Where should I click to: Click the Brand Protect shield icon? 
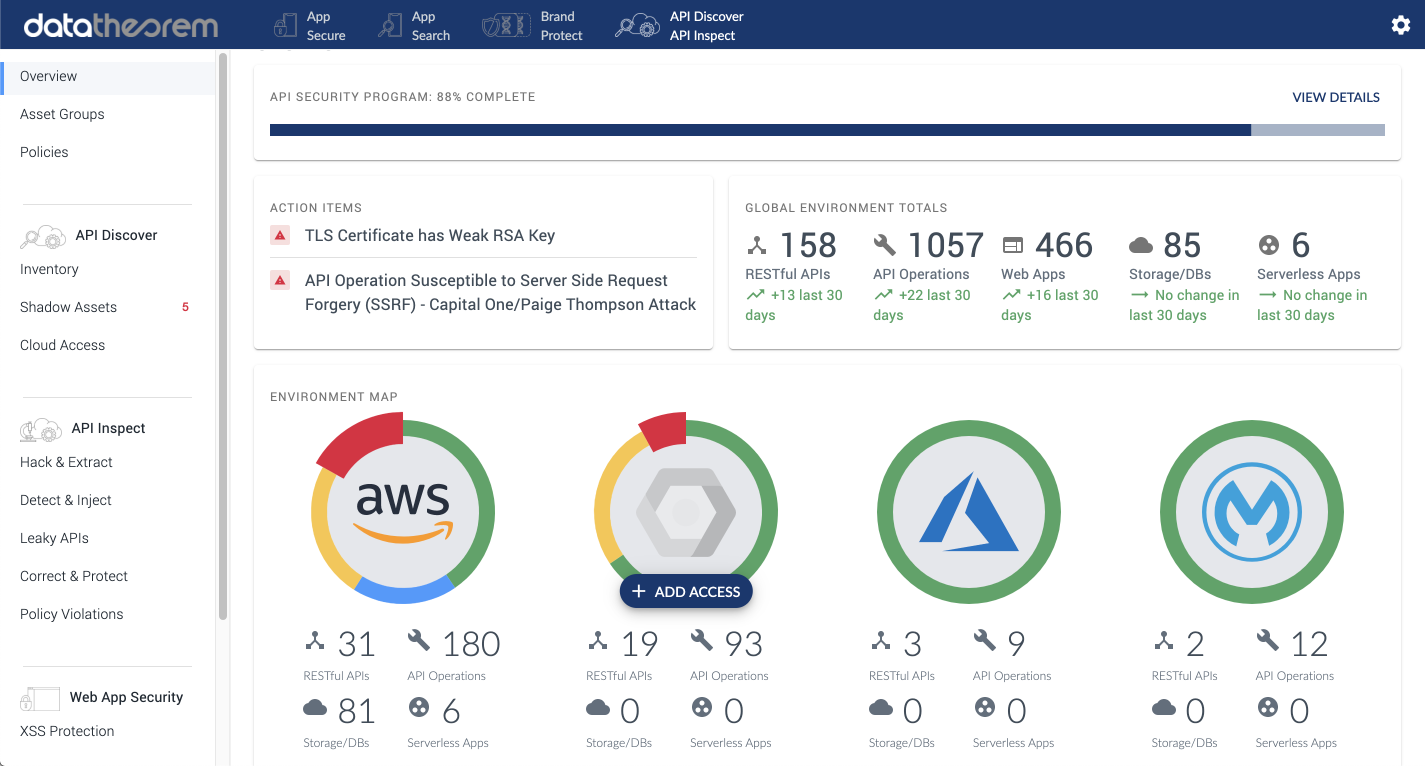(x=505, y=26)
